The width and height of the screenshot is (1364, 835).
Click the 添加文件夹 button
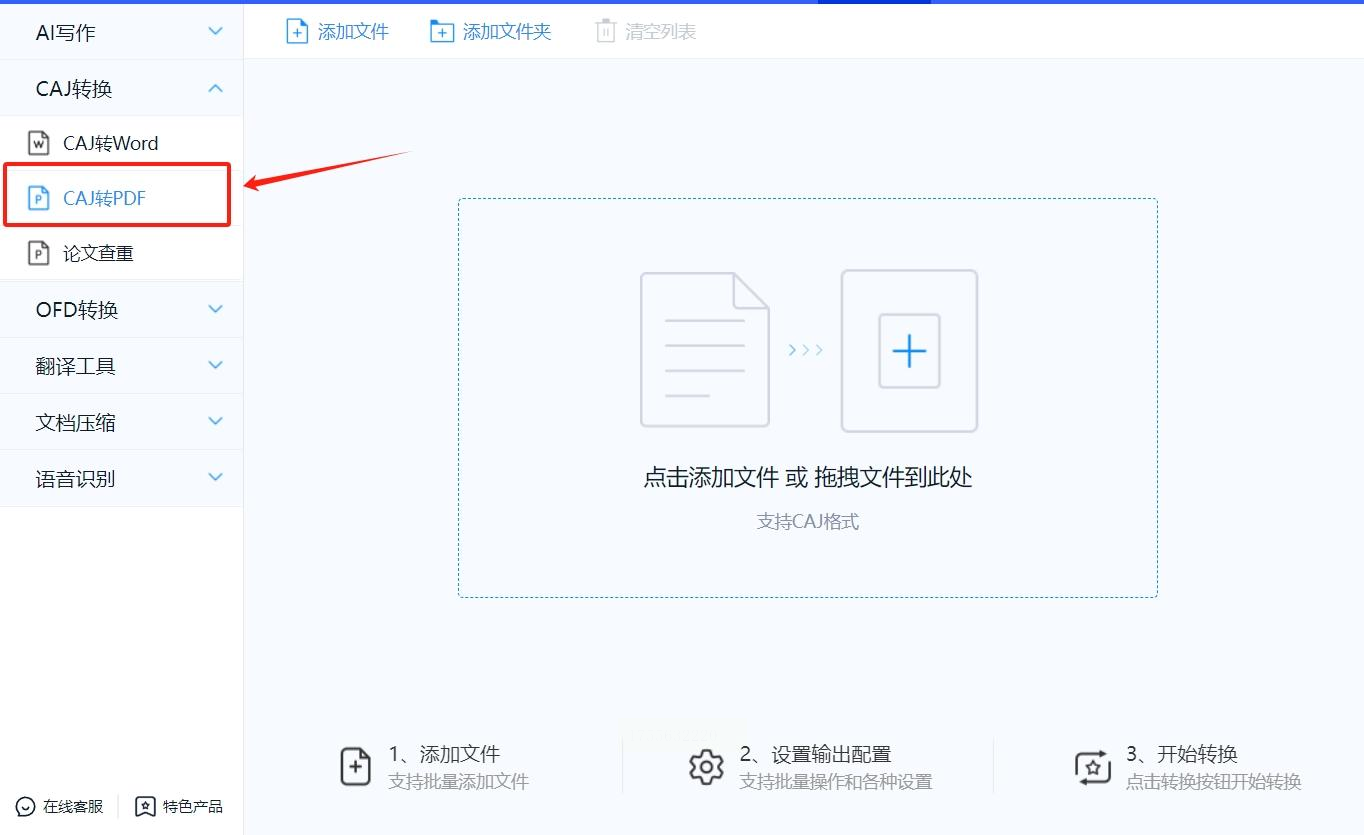(491, 32)
